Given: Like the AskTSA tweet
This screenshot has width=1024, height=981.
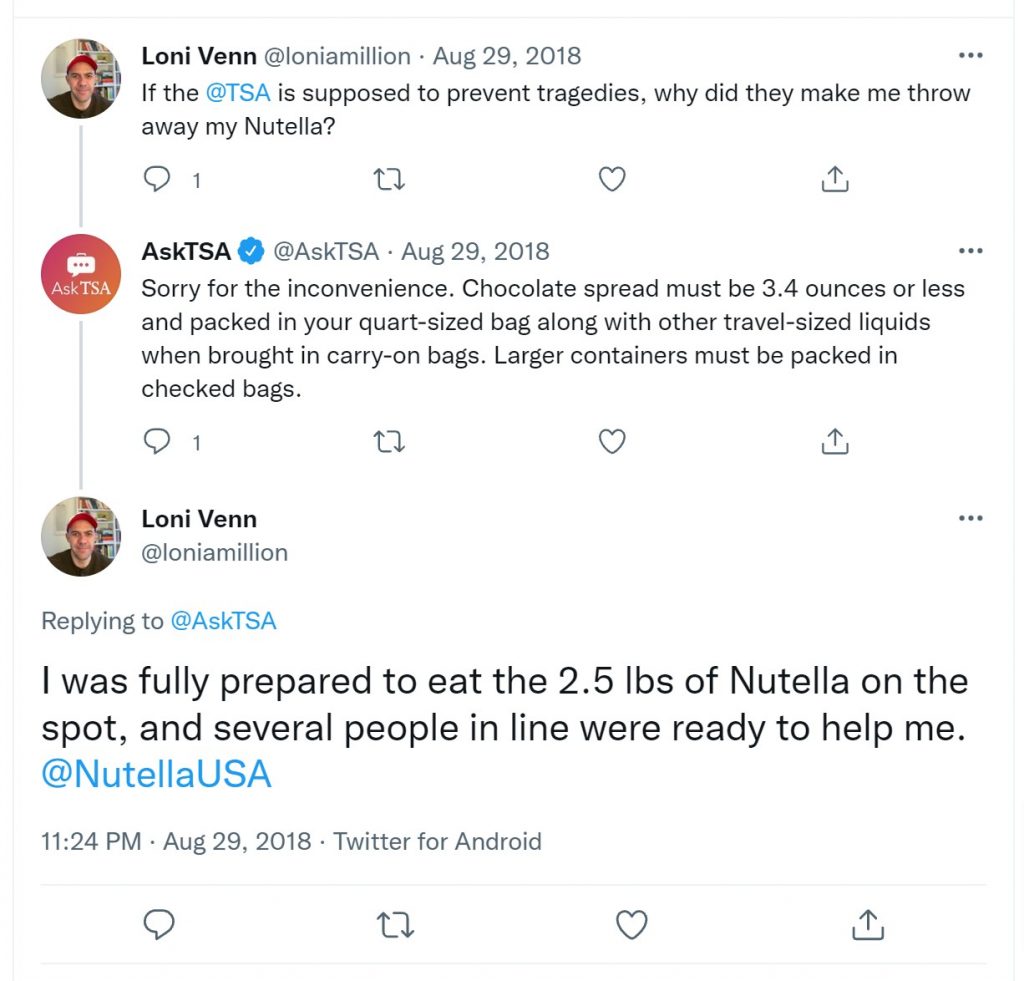Looking at the screenshot, I should point(612,442).
